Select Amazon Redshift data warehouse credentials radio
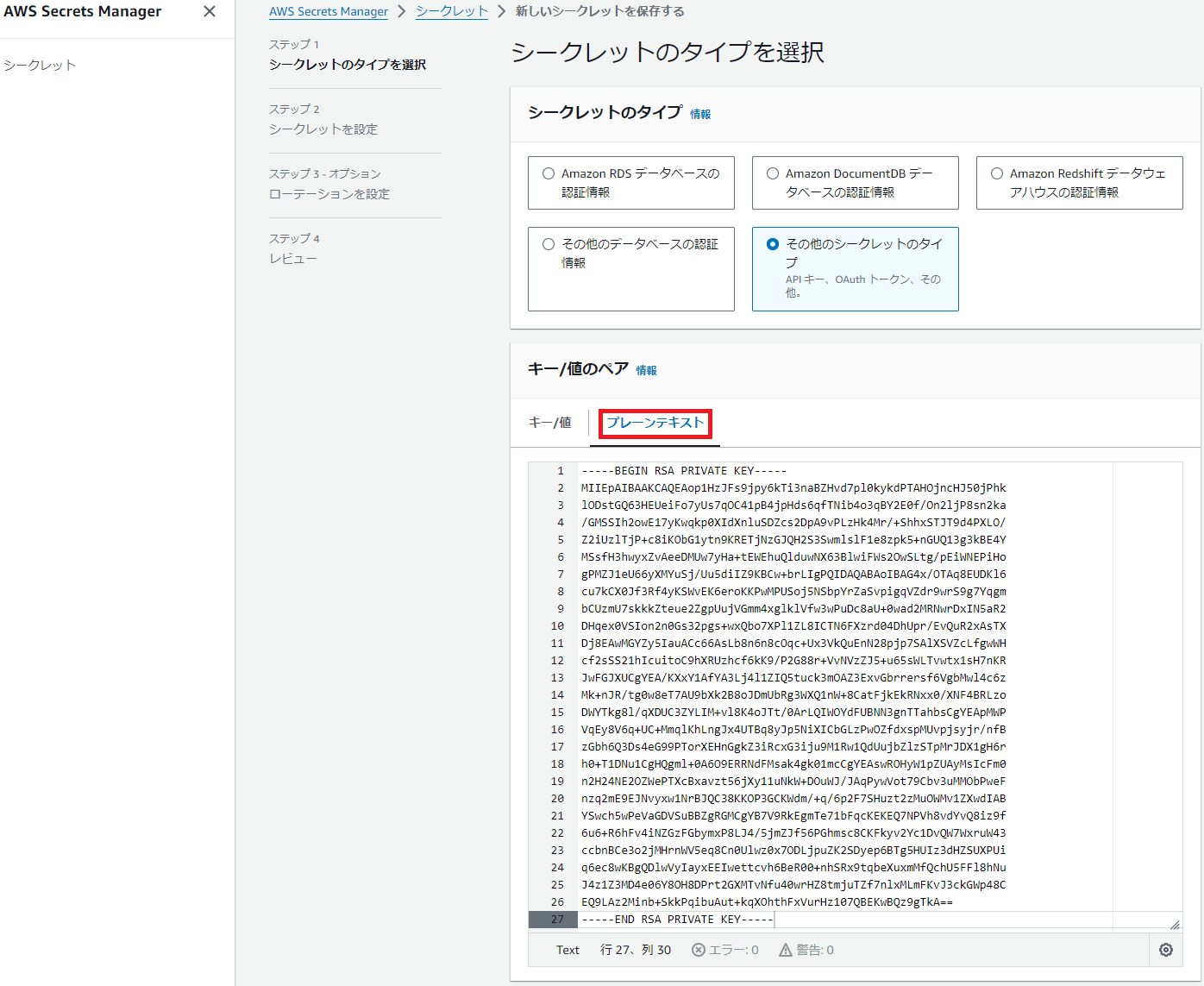The width and height of the screenshot is (1204, 986). click(997, 173)
